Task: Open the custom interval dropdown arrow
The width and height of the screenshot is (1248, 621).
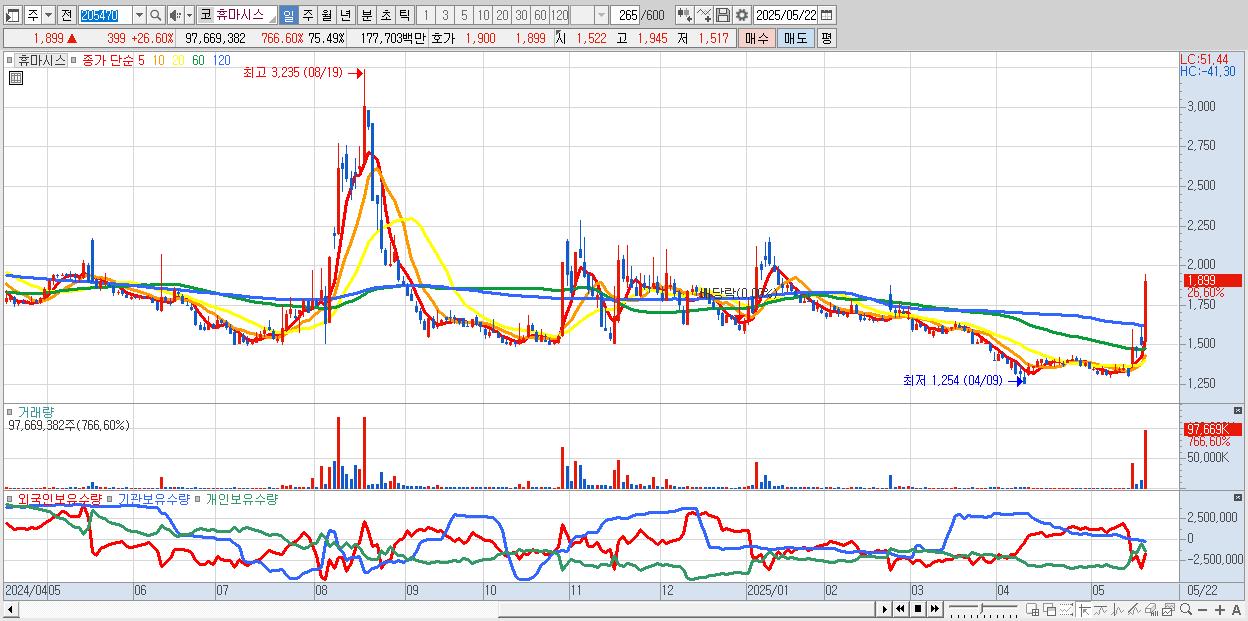Action: [x=601, y=15]
